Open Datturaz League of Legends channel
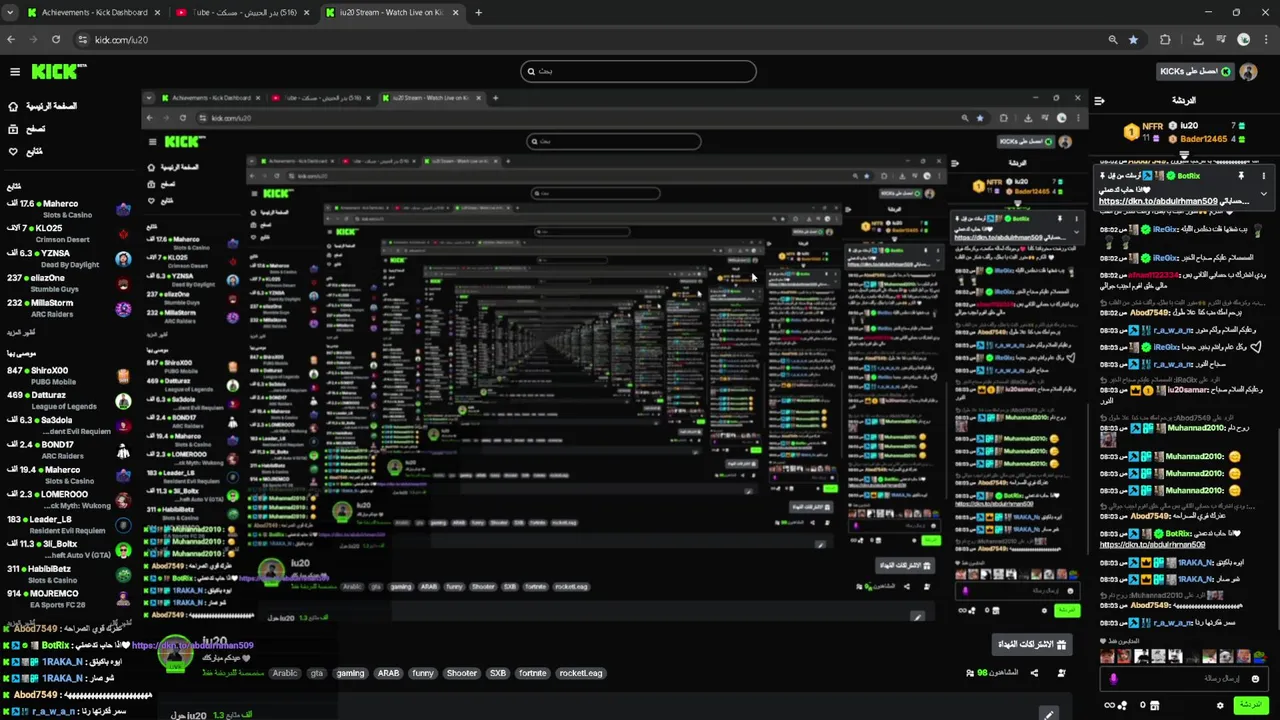Viewport: 1280px width, 720px height. [x=68, y=401]
